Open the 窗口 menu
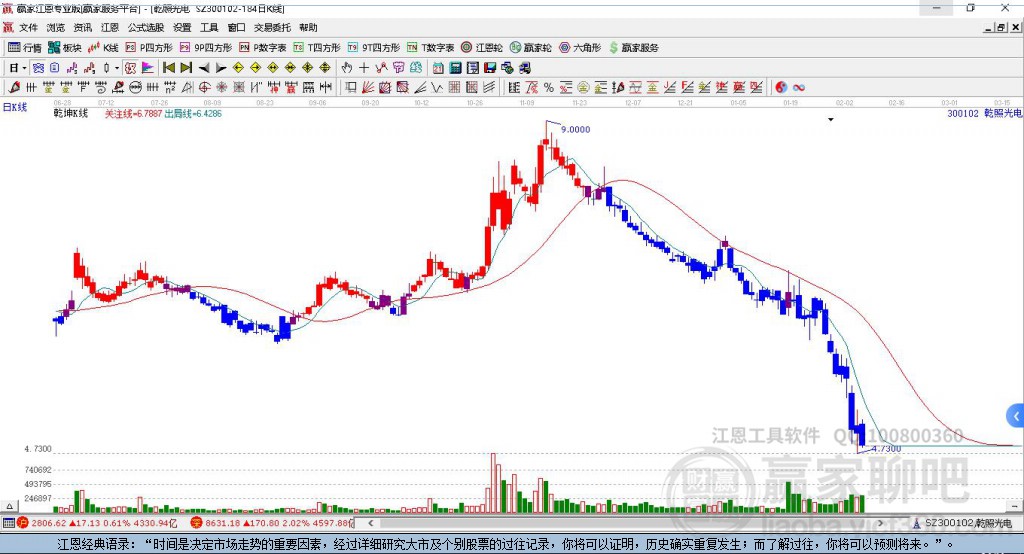 click(236, 27)
